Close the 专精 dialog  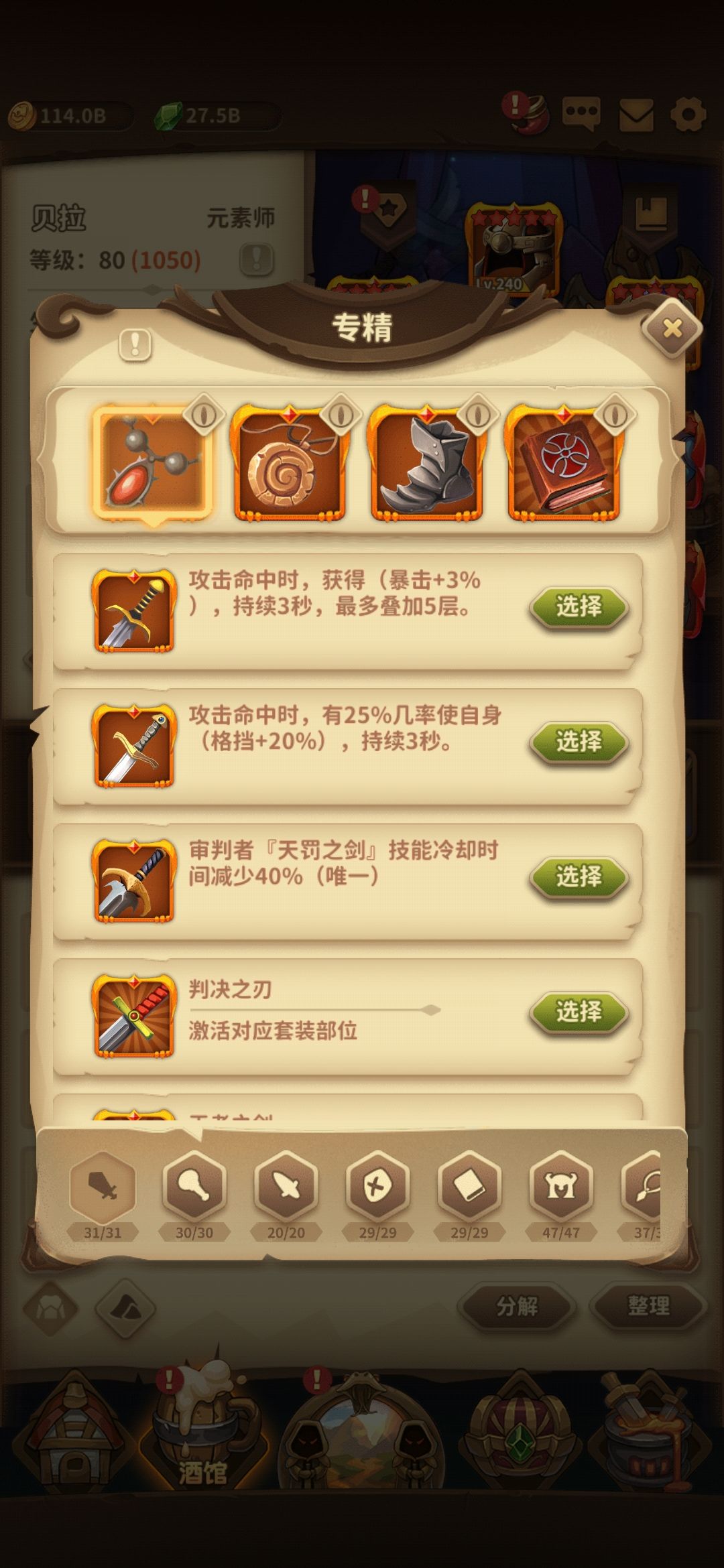click(672, 328)
